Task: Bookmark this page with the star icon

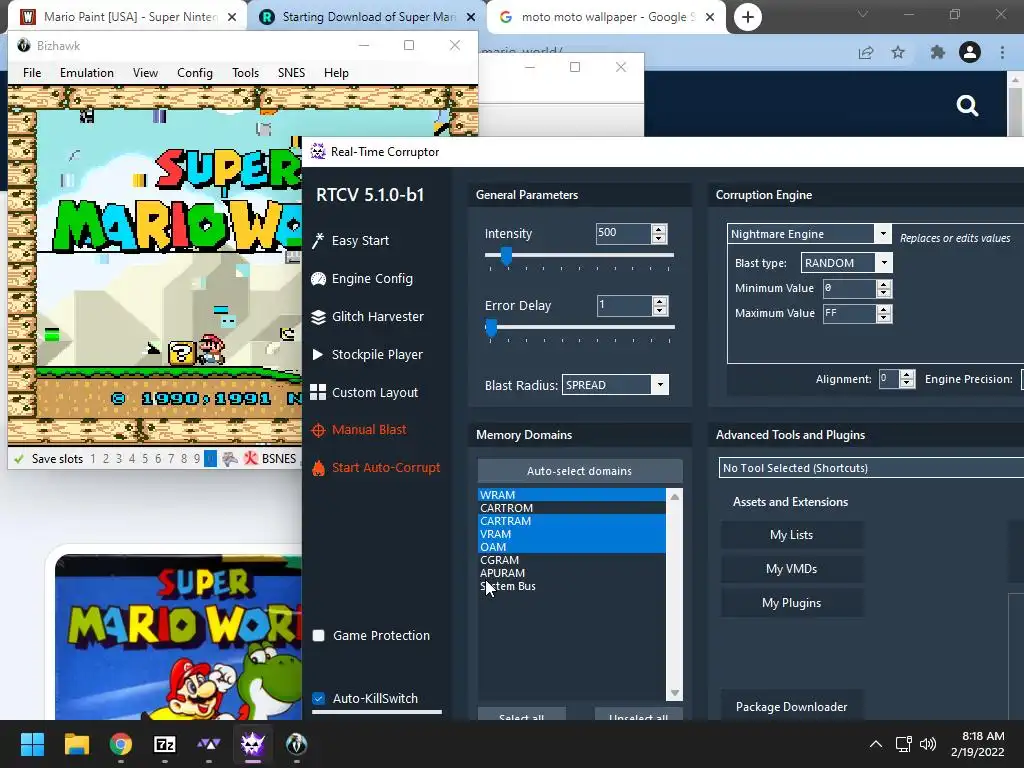Action: point(898,52)
